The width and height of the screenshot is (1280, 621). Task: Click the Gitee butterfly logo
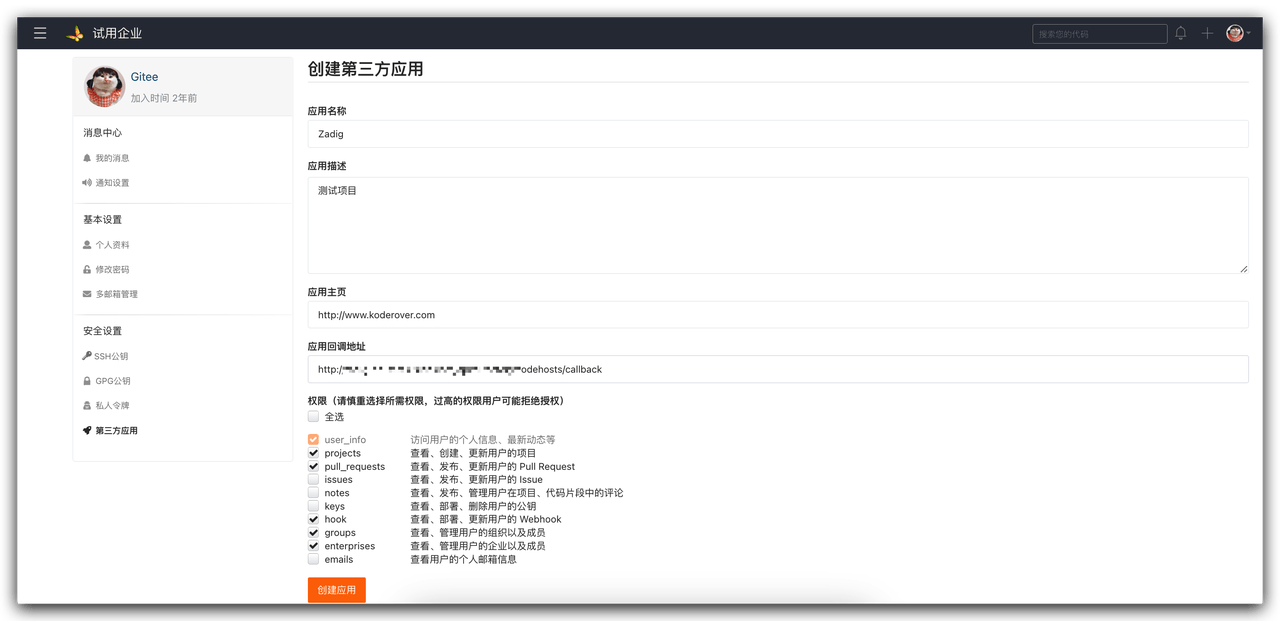(x=75, y=33)
